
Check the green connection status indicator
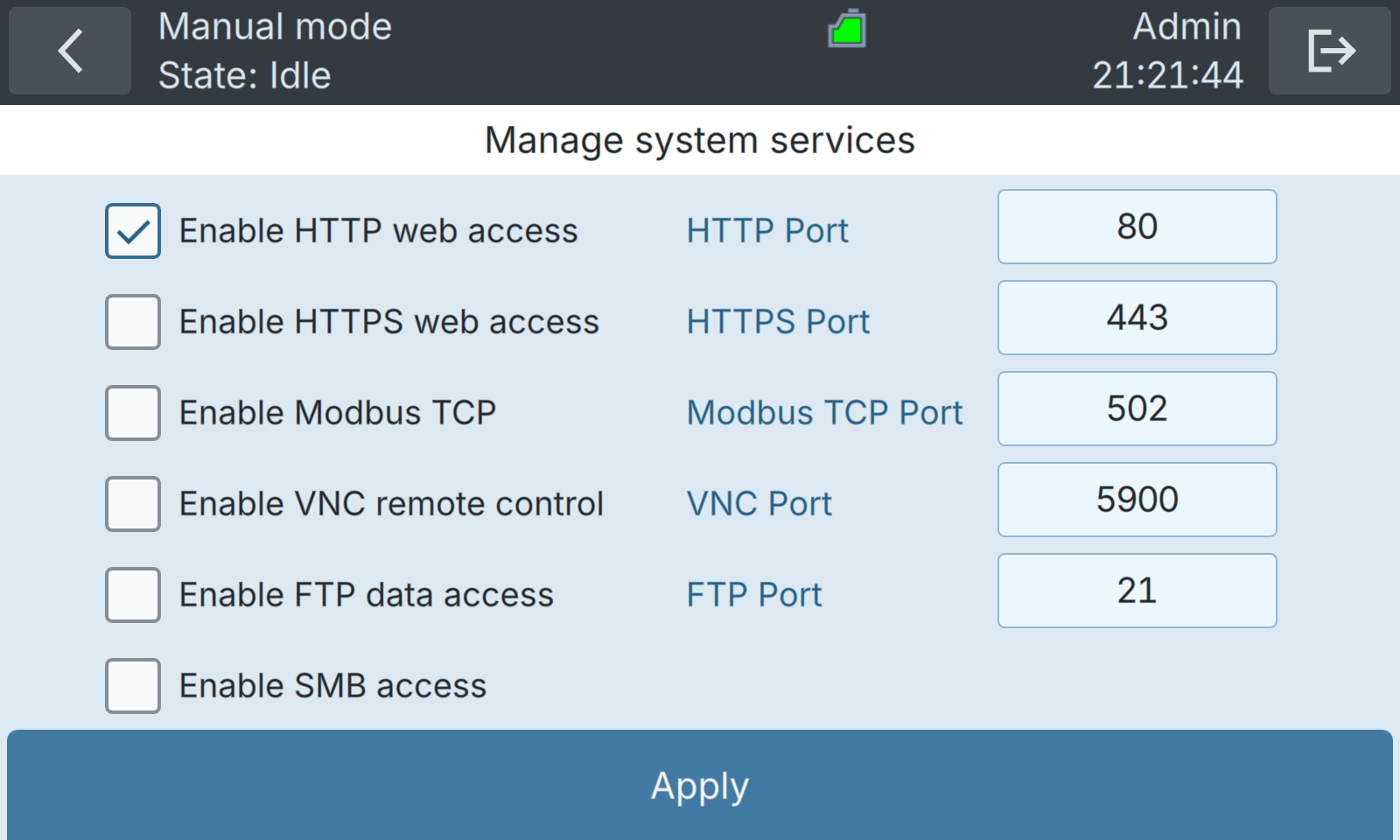(x=847, y=29)
